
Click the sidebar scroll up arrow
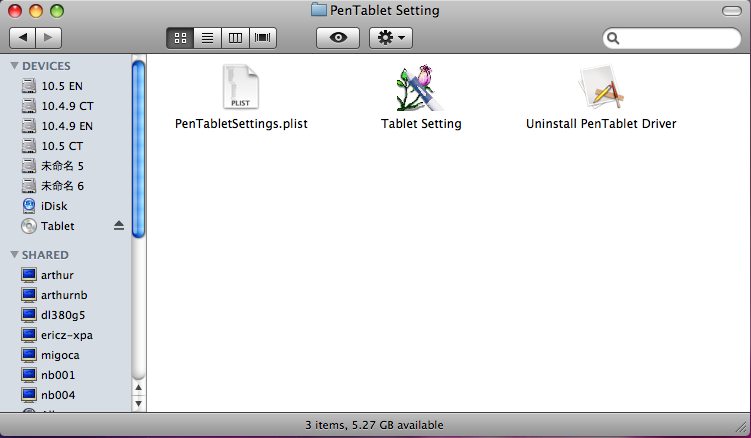point(138,388)
